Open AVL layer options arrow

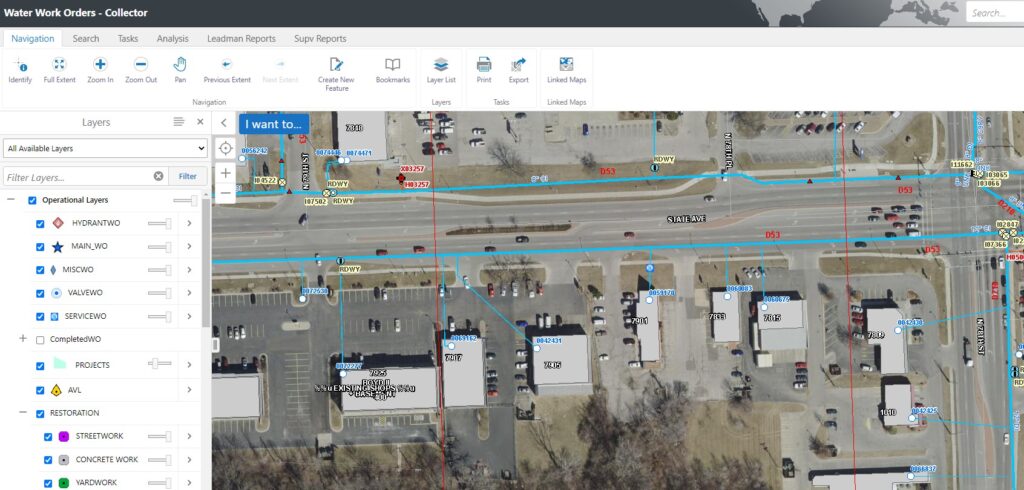pyautogui.click(x=189, y=390)
